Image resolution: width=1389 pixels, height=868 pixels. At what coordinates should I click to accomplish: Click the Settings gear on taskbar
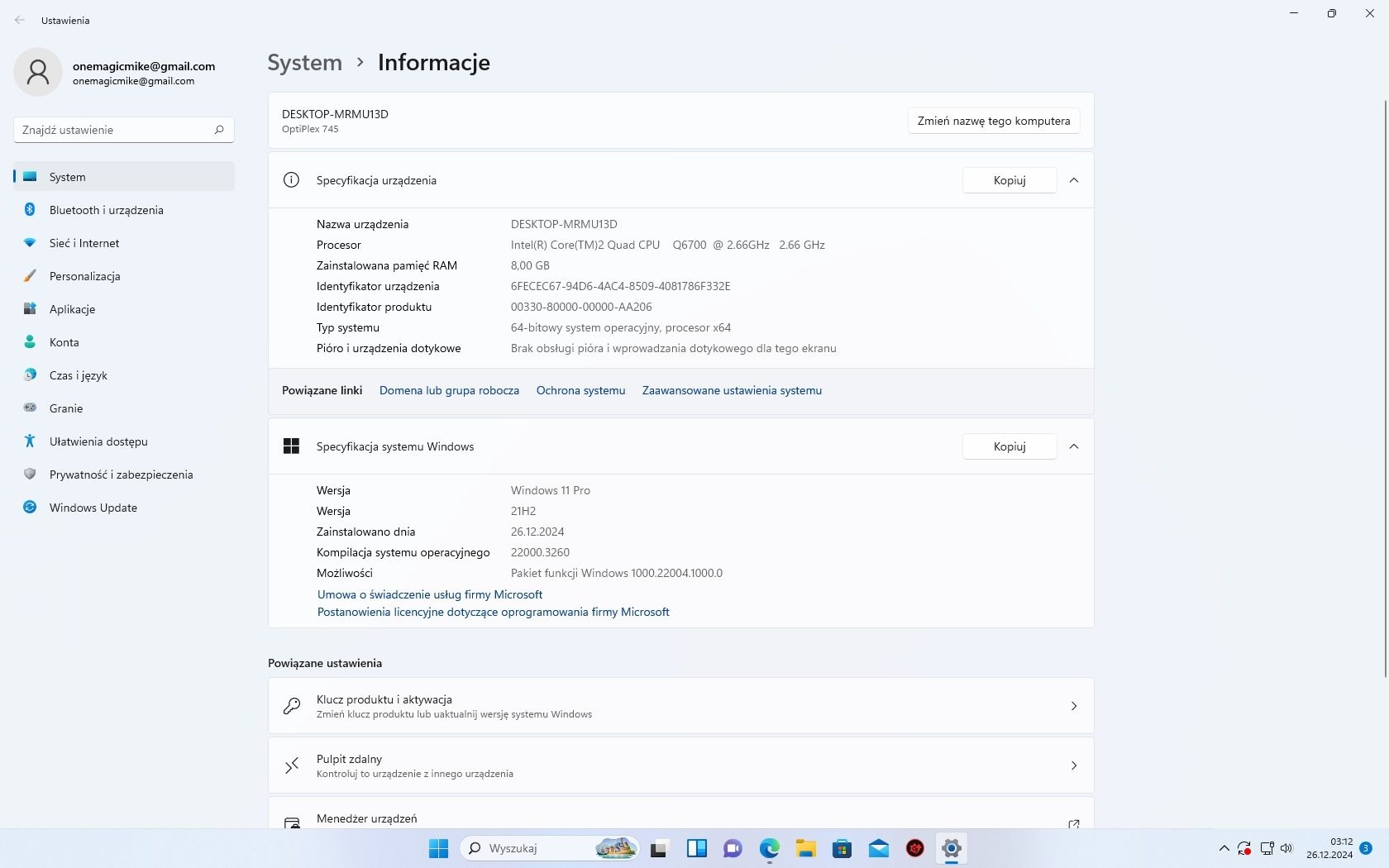pyautogui.click(x=952, y=848)
